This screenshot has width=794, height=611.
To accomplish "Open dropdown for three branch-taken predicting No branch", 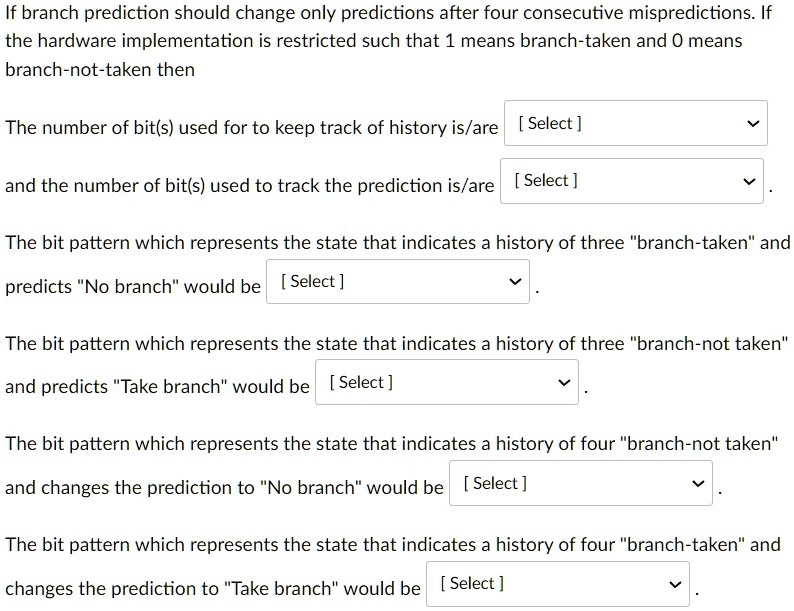I will (x=398, y=281).
